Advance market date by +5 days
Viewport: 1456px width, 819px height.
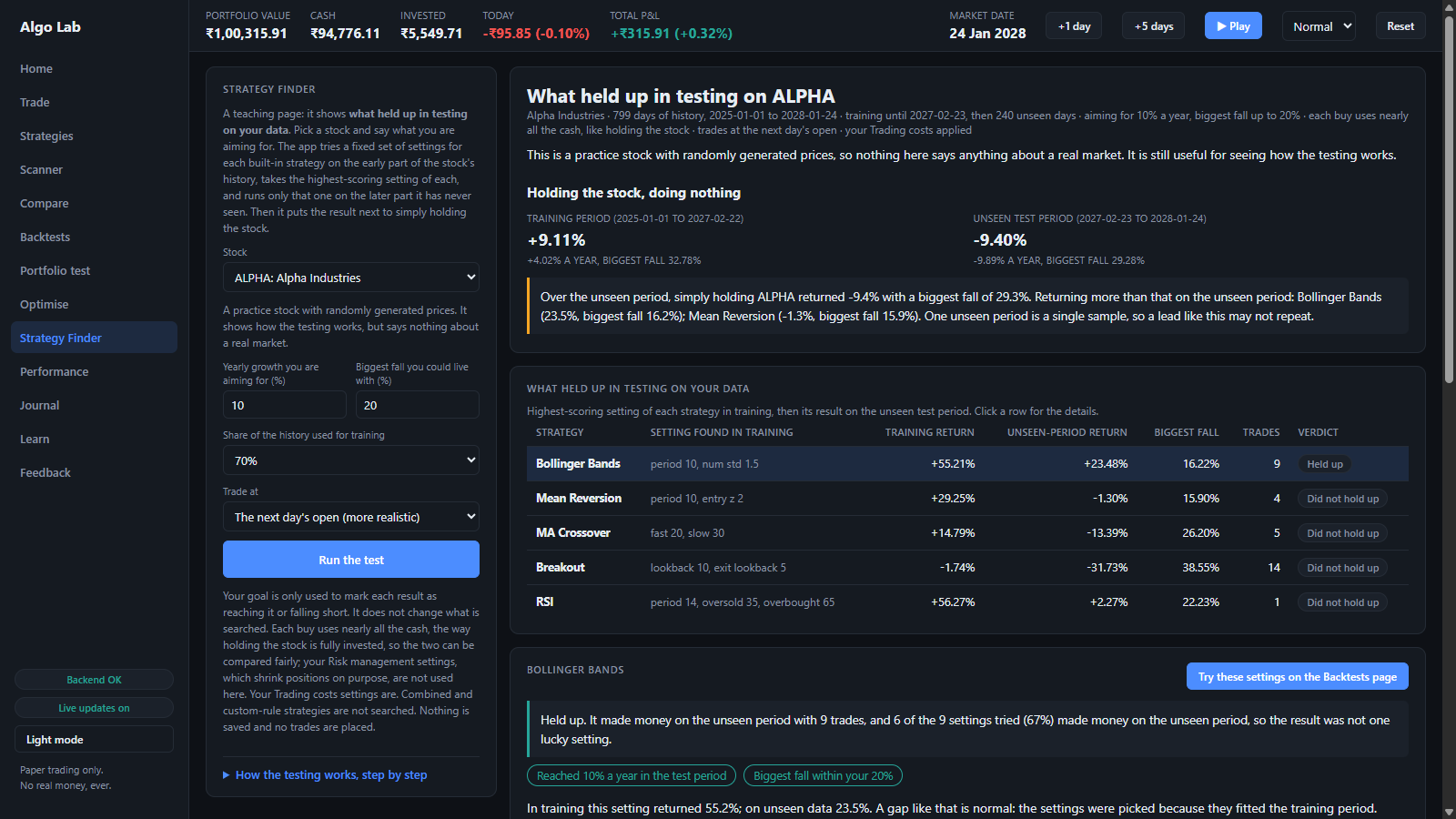click(x=1154, y=26)
